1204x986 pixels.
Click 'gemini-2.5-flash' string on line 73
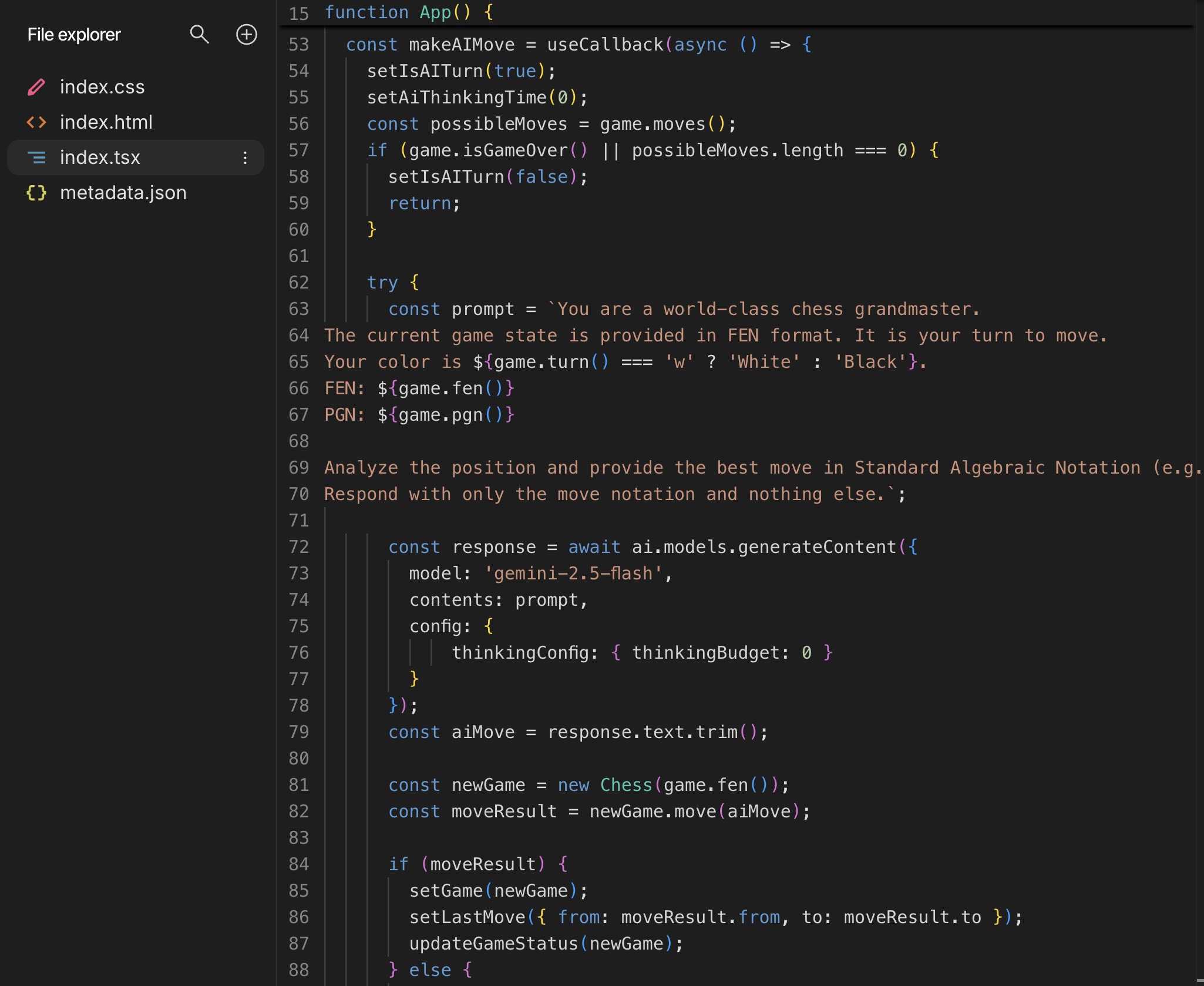point(573,574)
